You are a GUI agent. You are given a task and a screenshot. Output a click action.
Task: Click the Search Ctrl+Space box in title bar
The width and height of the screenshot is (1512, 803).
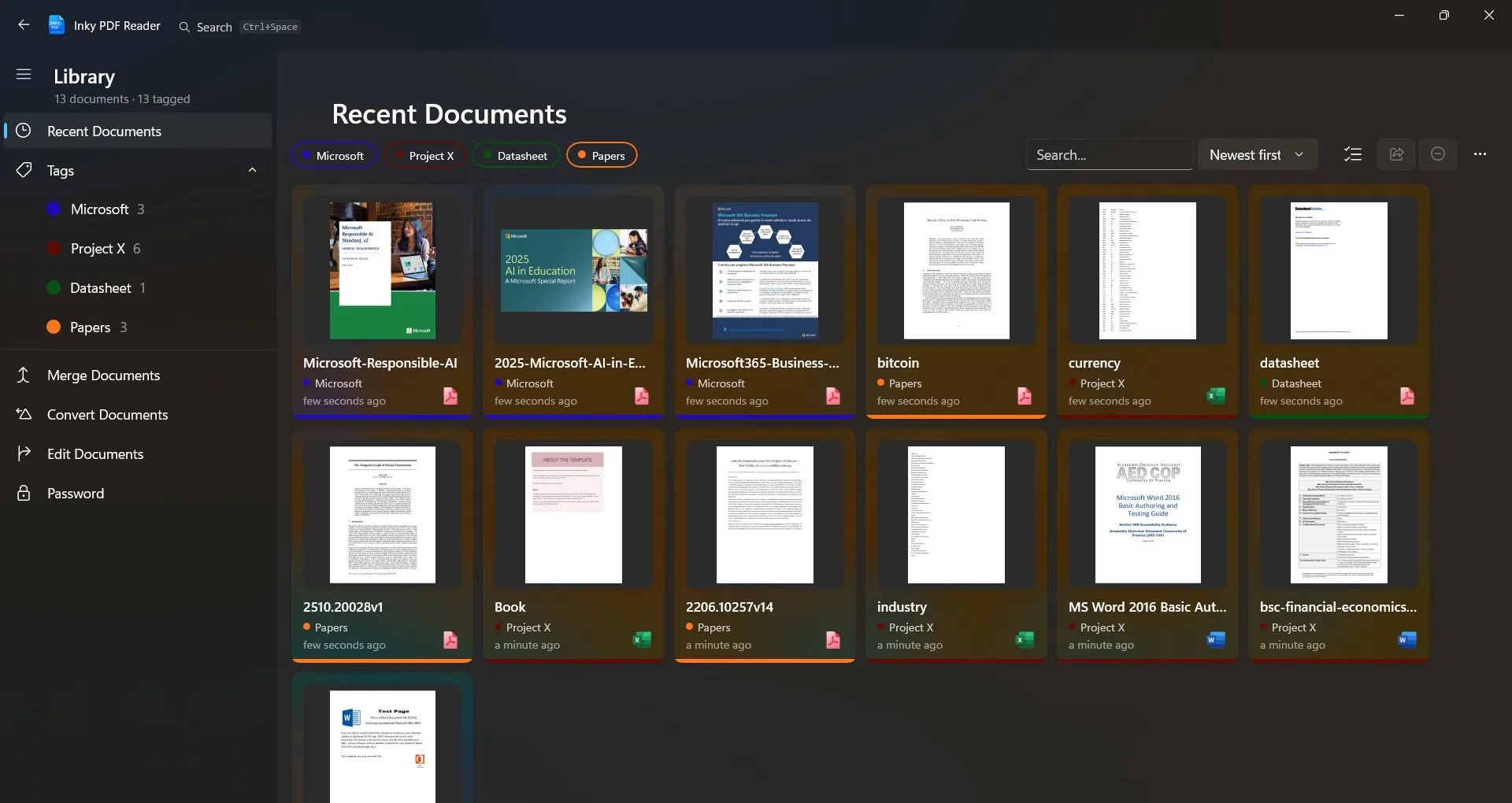239,27
